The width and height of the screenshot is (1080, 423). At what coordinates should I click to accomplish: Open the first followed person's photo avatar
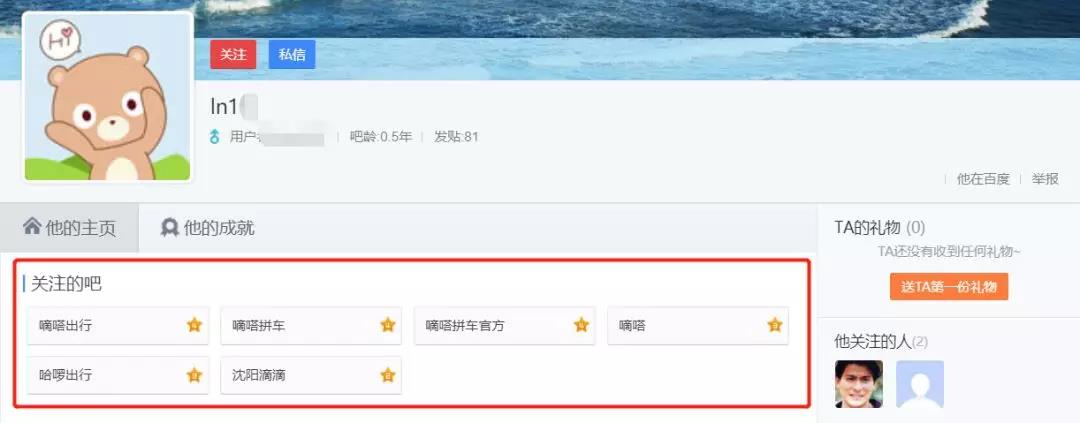pyautogui.click(x=859, y=384)
